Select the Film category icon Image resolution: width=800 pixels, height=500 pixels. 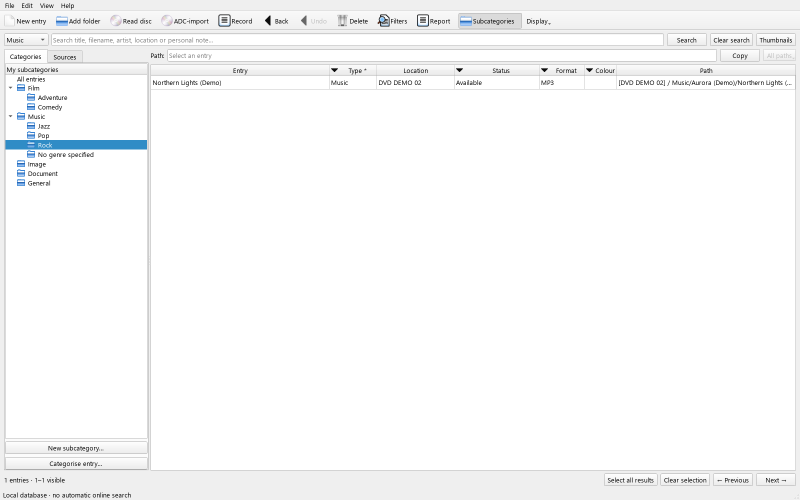pyautogui.click(x=21, y=88)
